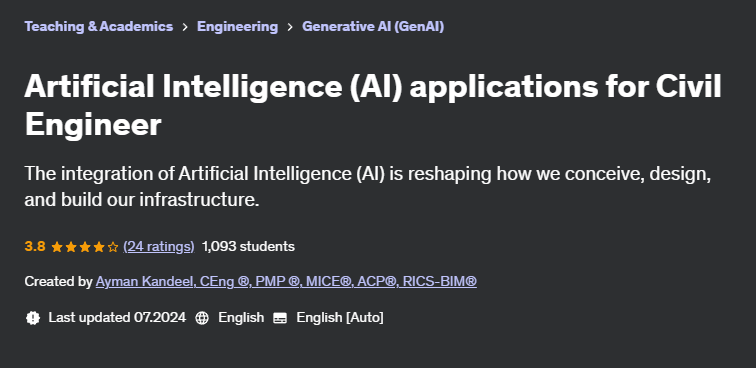This screenshot has height=368, width=756.
Task: Click the 3.8 rating score
Action: point(35,246)
